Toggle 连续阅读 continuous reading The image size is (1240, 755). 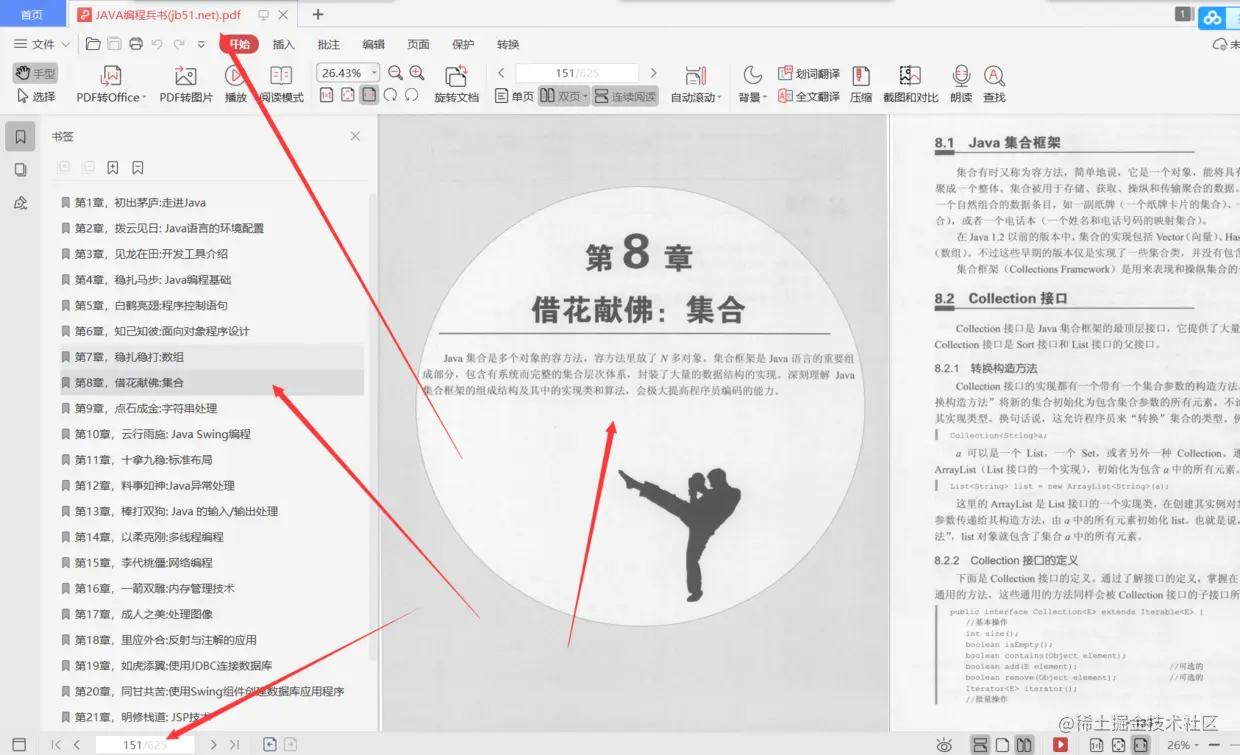tap(625, 97)
